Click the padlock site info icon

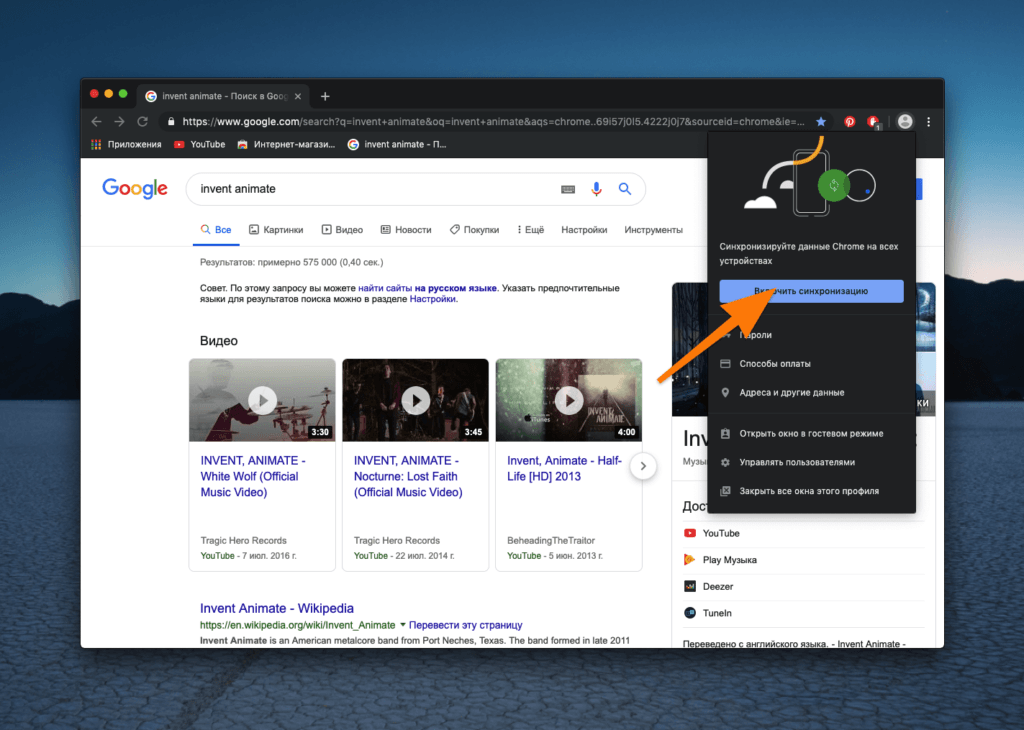coord(170,121)
